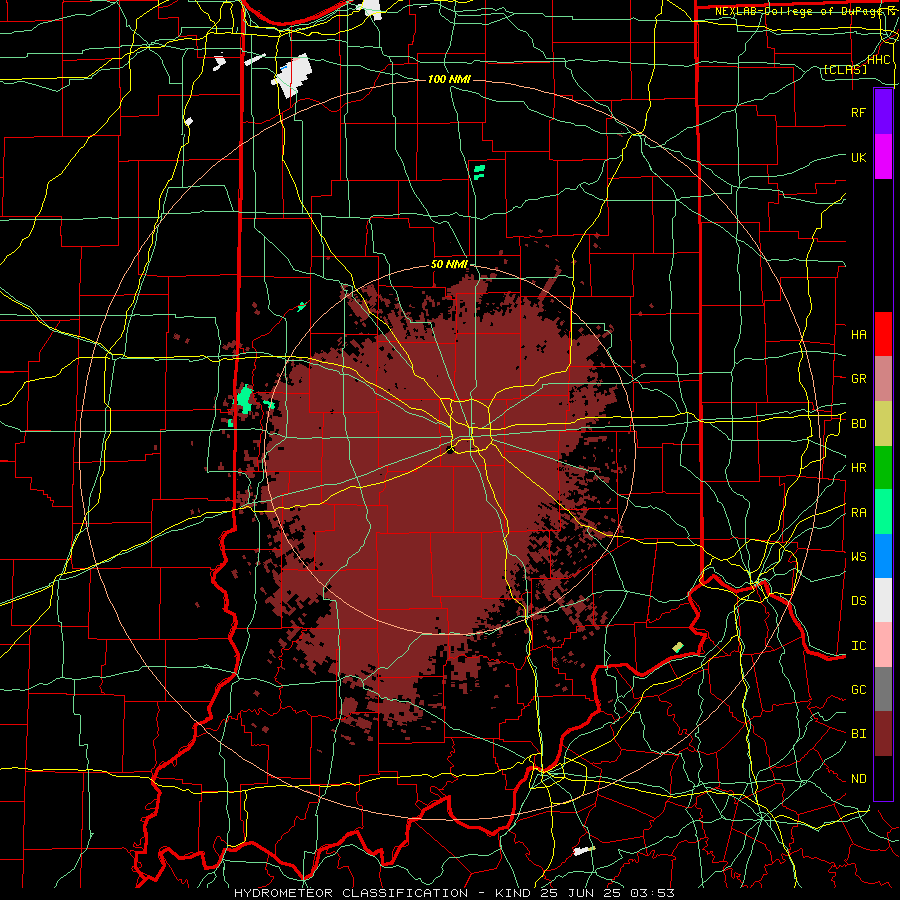Select the RA legend label
Image resolution: width=900 pixels, height=900 pixels.
point(858,512)
